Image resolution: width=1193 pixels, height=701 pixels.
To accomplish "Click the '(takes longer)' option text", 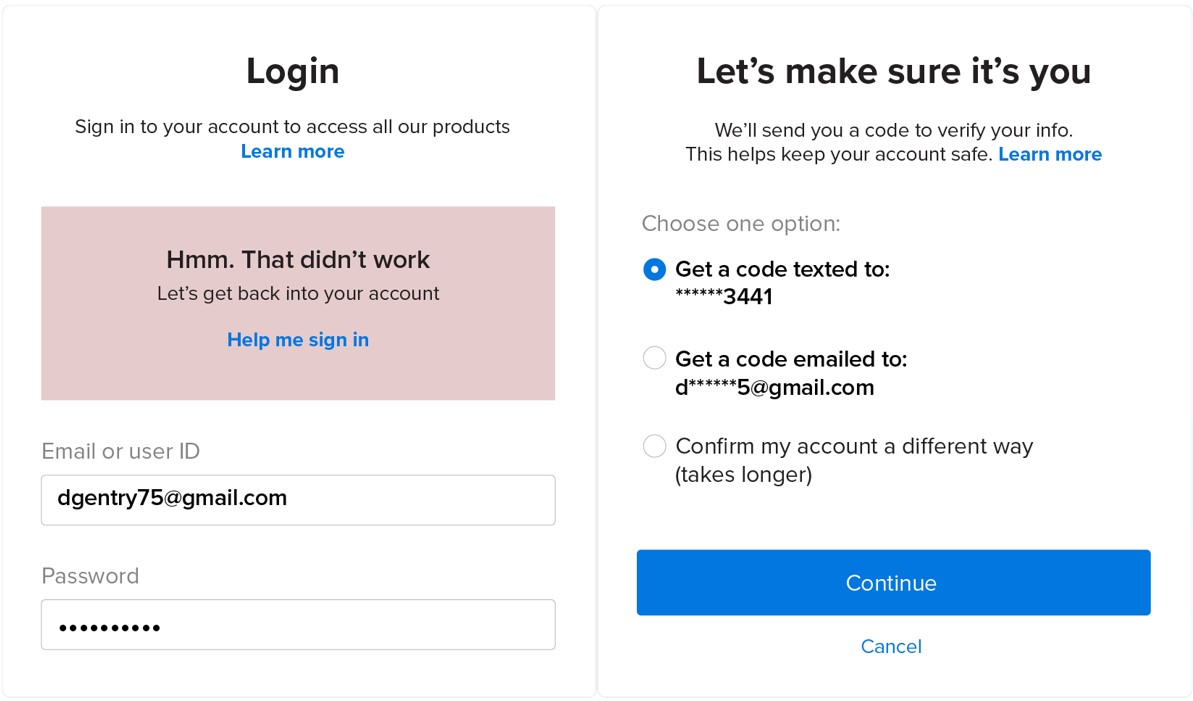I will 743,475.
